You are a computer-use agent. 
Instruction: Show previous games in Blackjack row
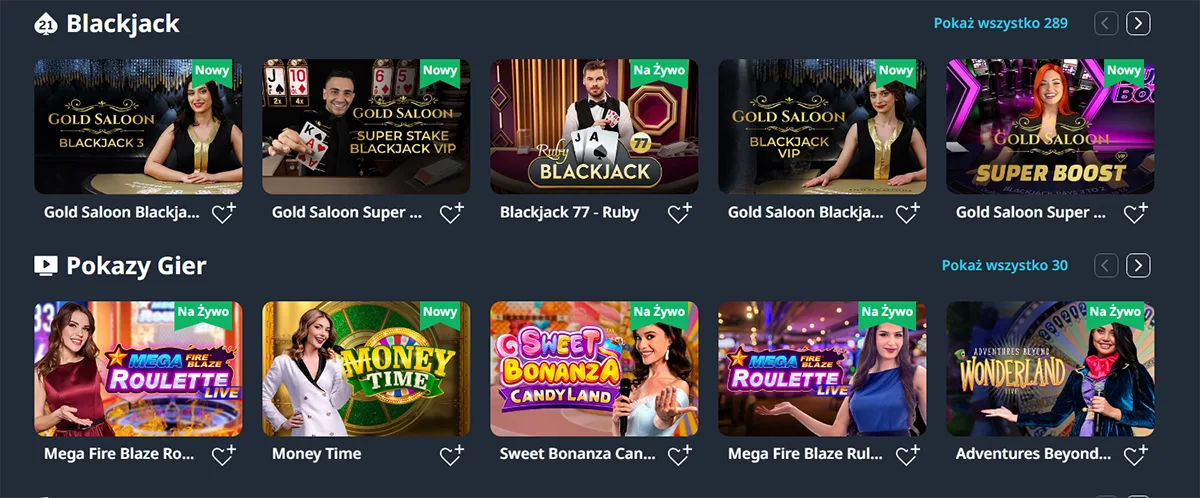[1106, 23]
